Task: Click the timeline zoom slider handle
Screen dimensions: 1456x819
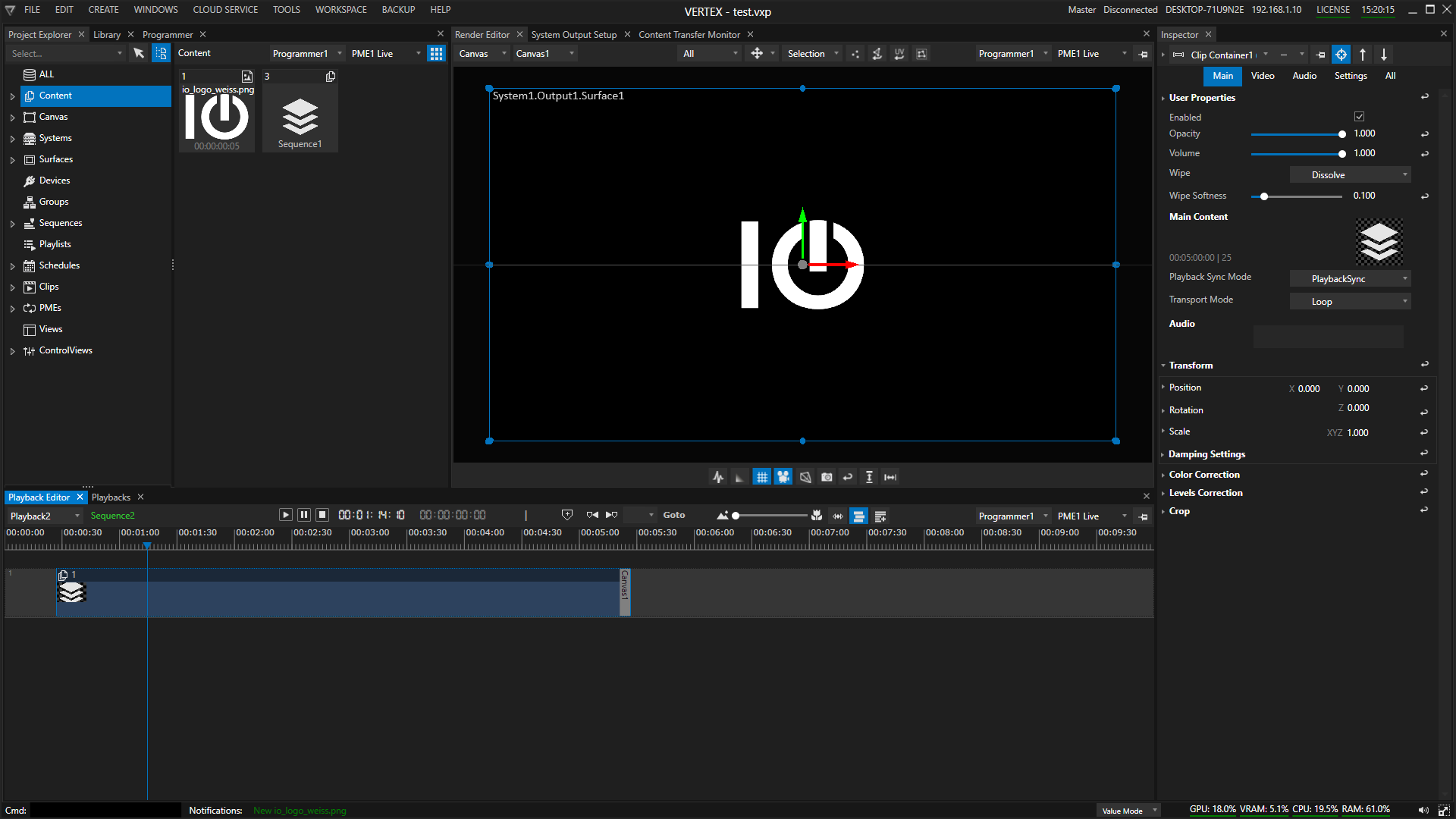Action: 736,516
